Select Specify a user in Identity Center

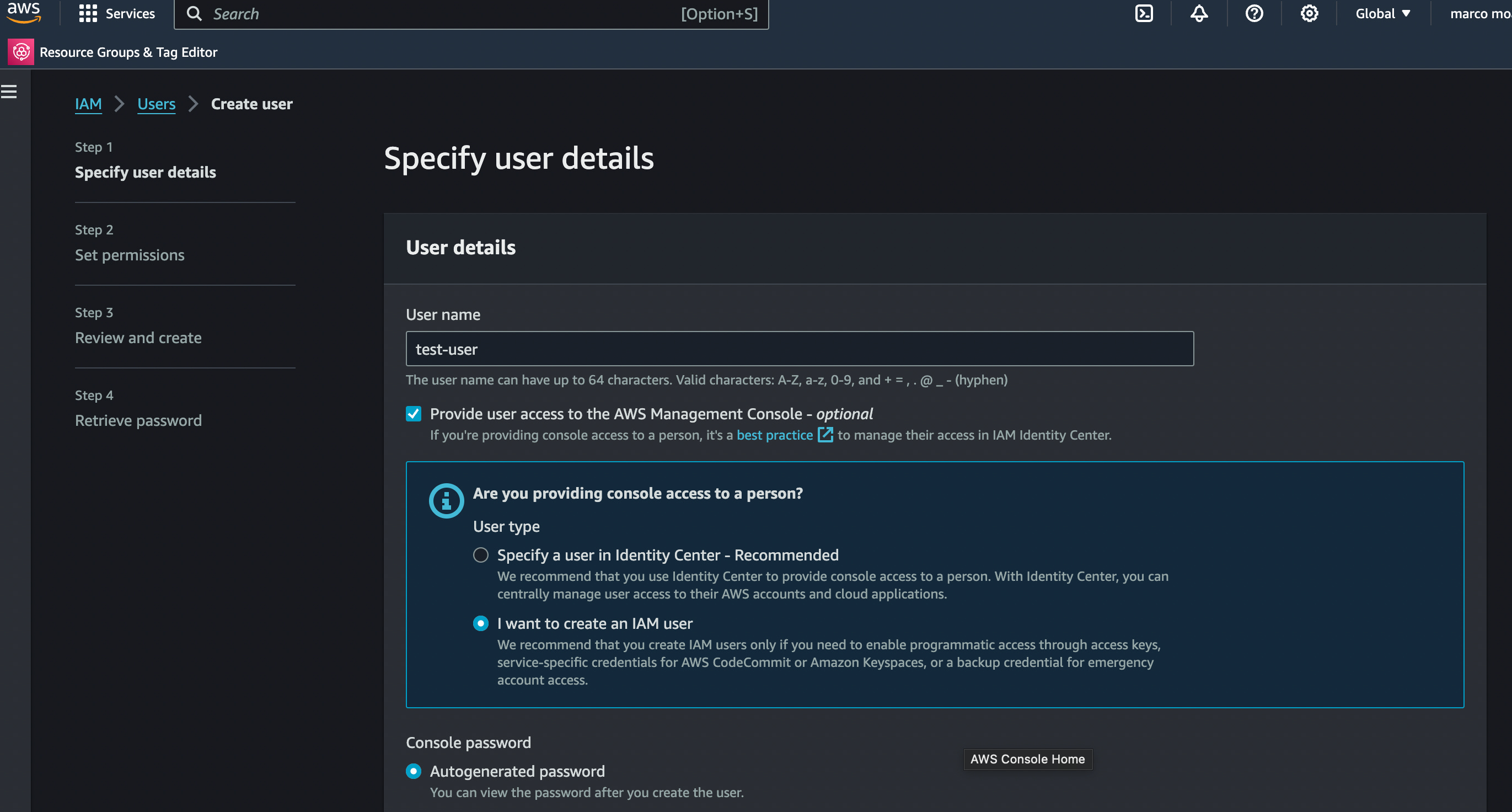[481, 555]
